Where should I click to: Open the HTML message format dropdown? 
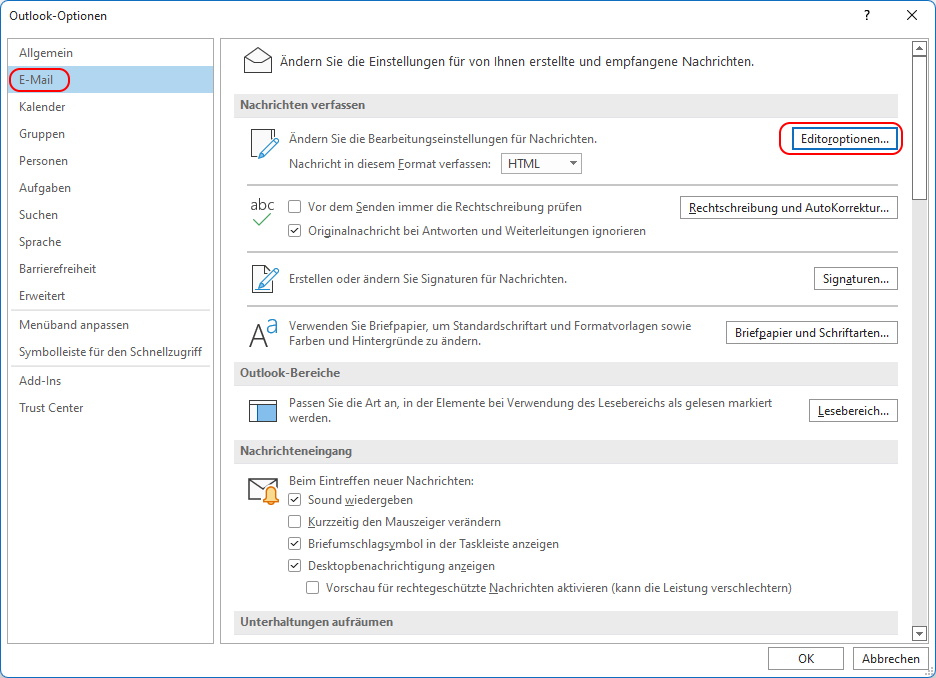(x=541, y=164)
